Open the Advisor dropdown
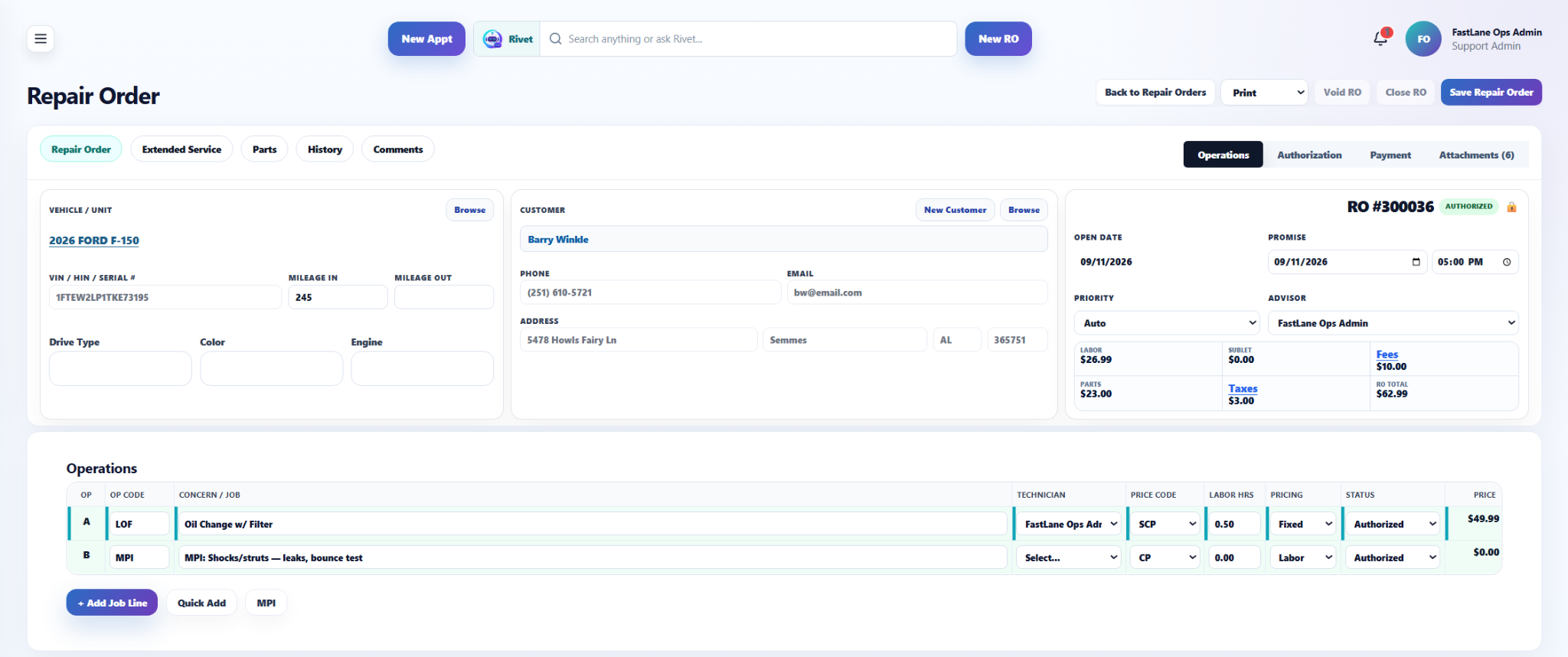Screen dimensions: 1568x657 [1393, 323]
